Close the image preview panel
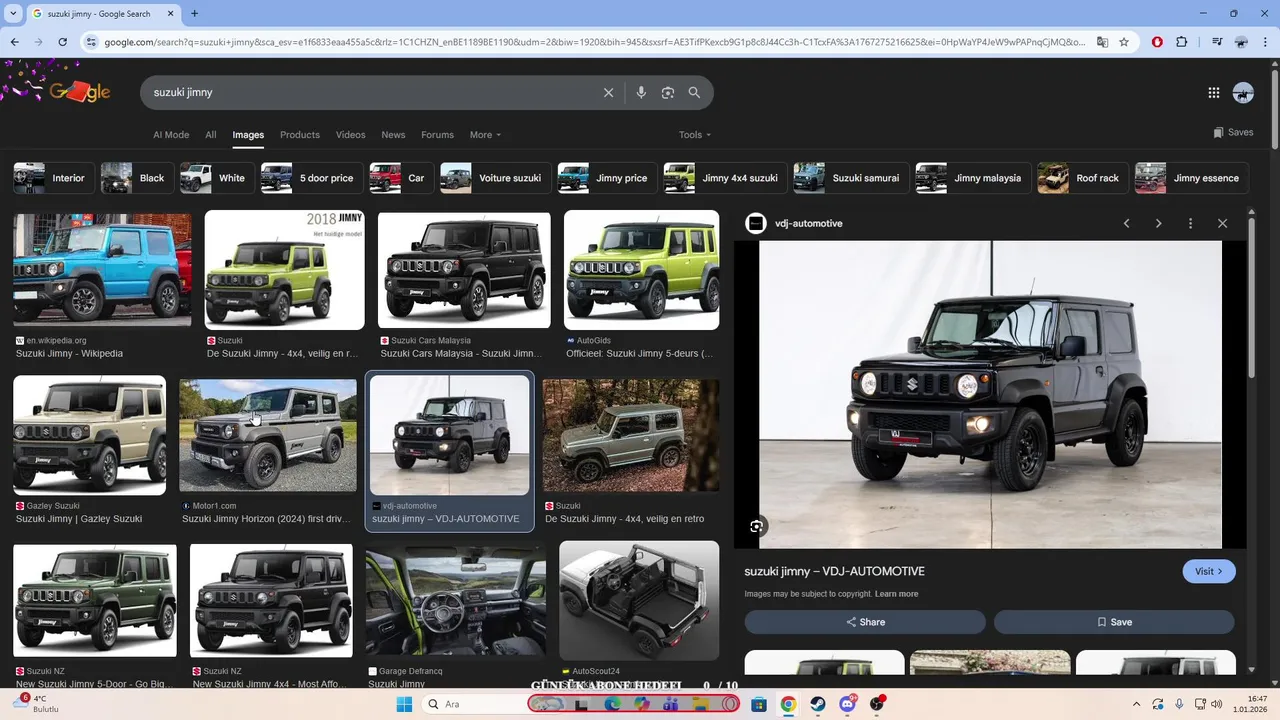The height and width of the screenshot is (720, 1280). [1222, 223]
